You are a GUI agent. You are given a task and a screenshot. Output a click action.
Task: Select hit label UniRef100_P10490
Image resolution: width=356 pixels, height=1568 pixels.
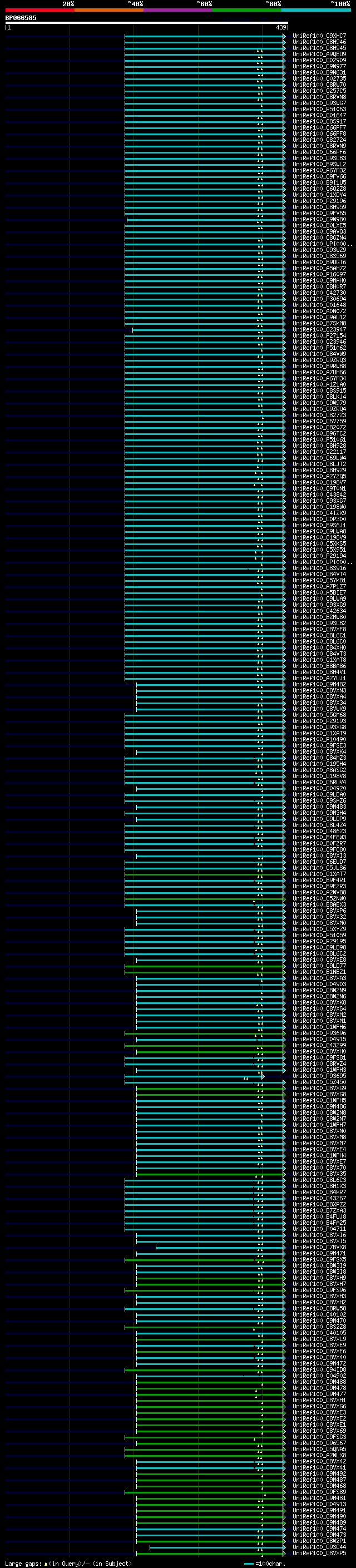[319, 739]
